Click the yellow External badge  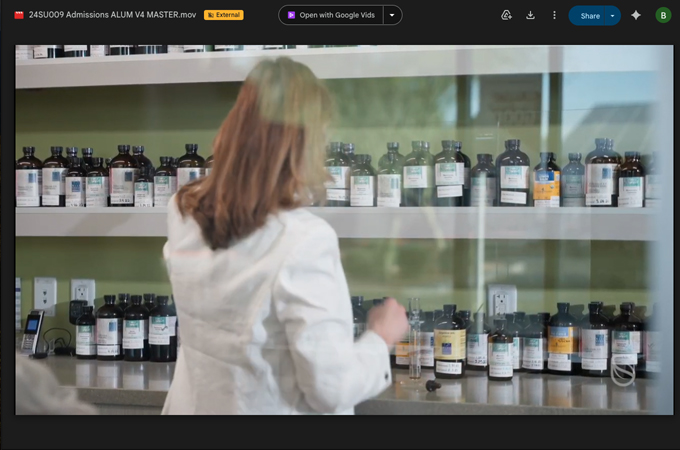coord(224,15)
